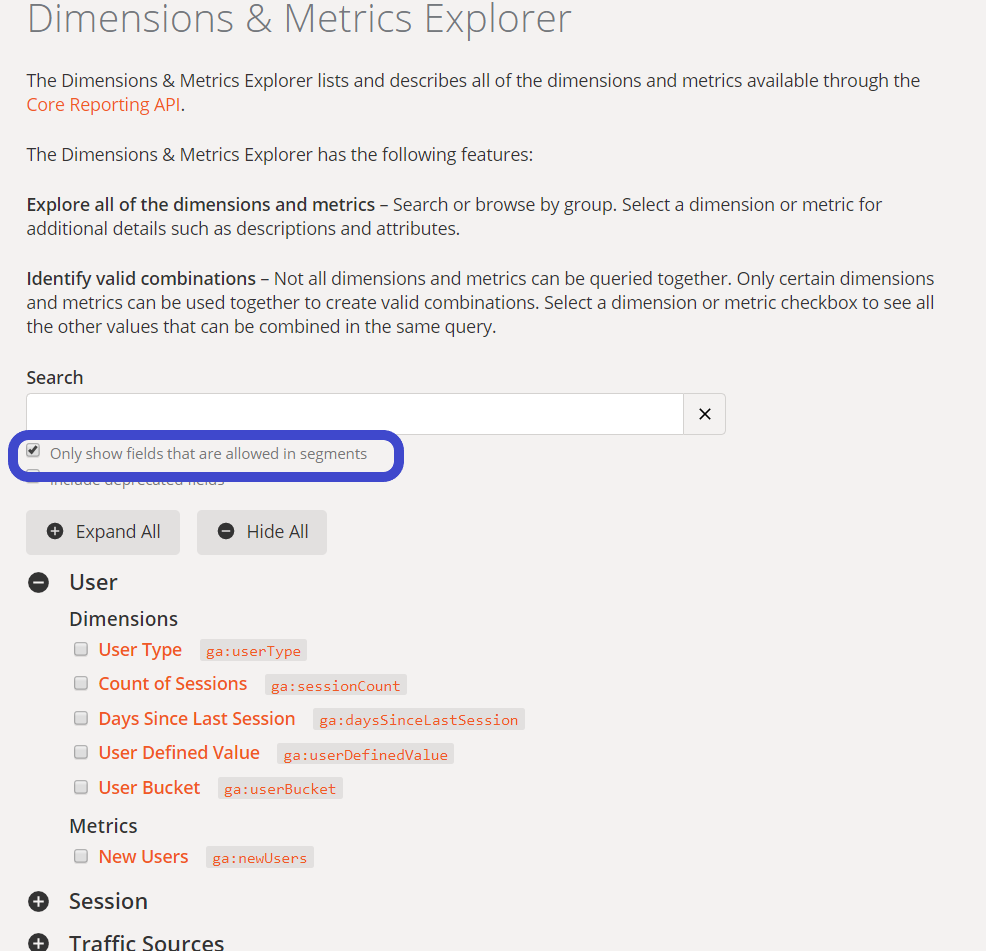Open the User Bucket dimension
The image size is (986, 951).
point(149,787)
